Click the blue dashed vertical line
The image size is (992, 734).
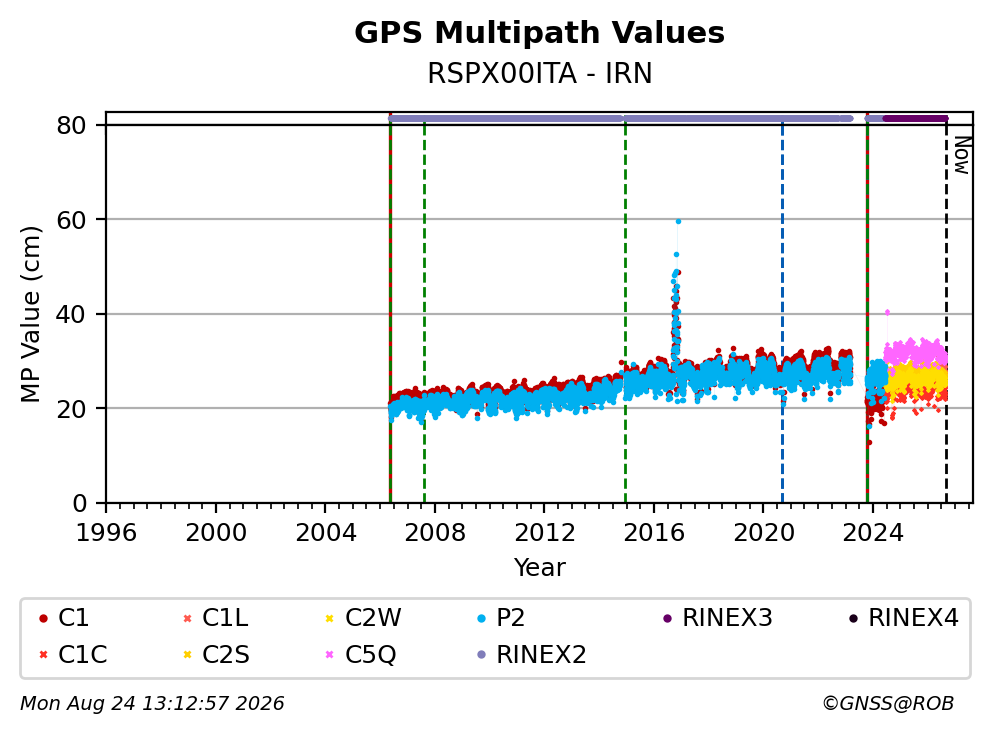pyautogui.click(x=783, y=310)
